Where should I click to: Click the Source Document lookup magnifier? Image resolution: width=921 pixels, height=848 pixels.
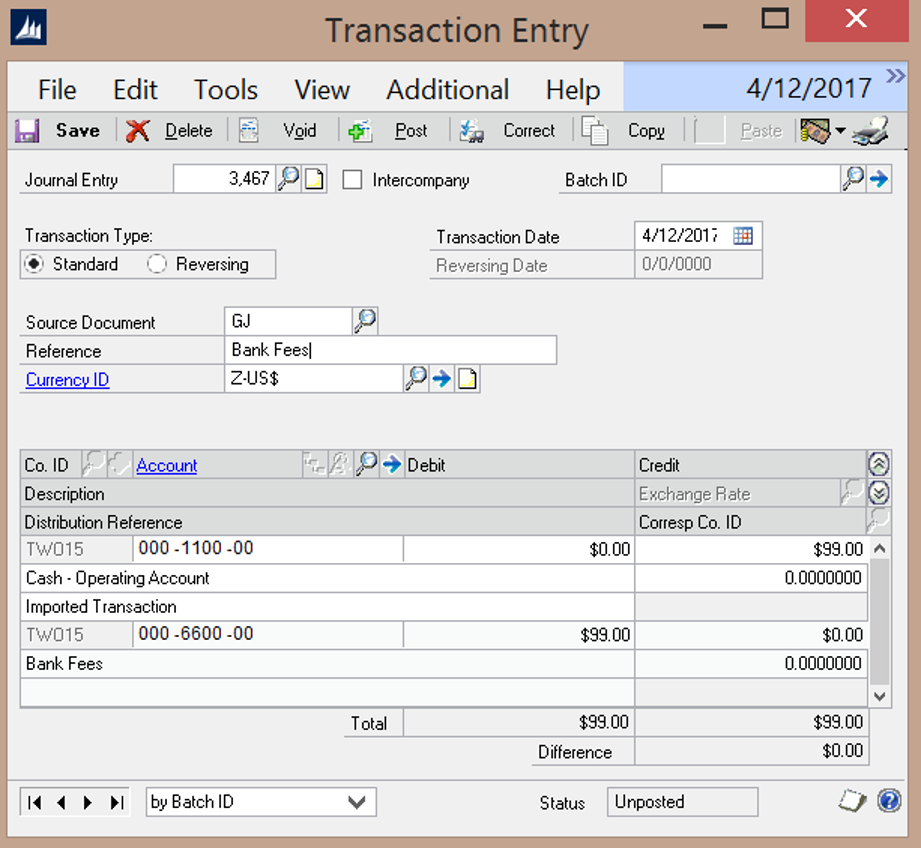pos(365,322)
